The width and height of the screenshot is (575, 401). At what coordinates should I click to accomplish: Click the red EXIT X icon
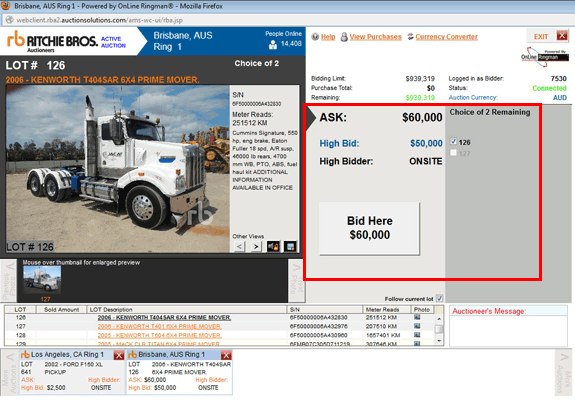click(x=562, y=36)
